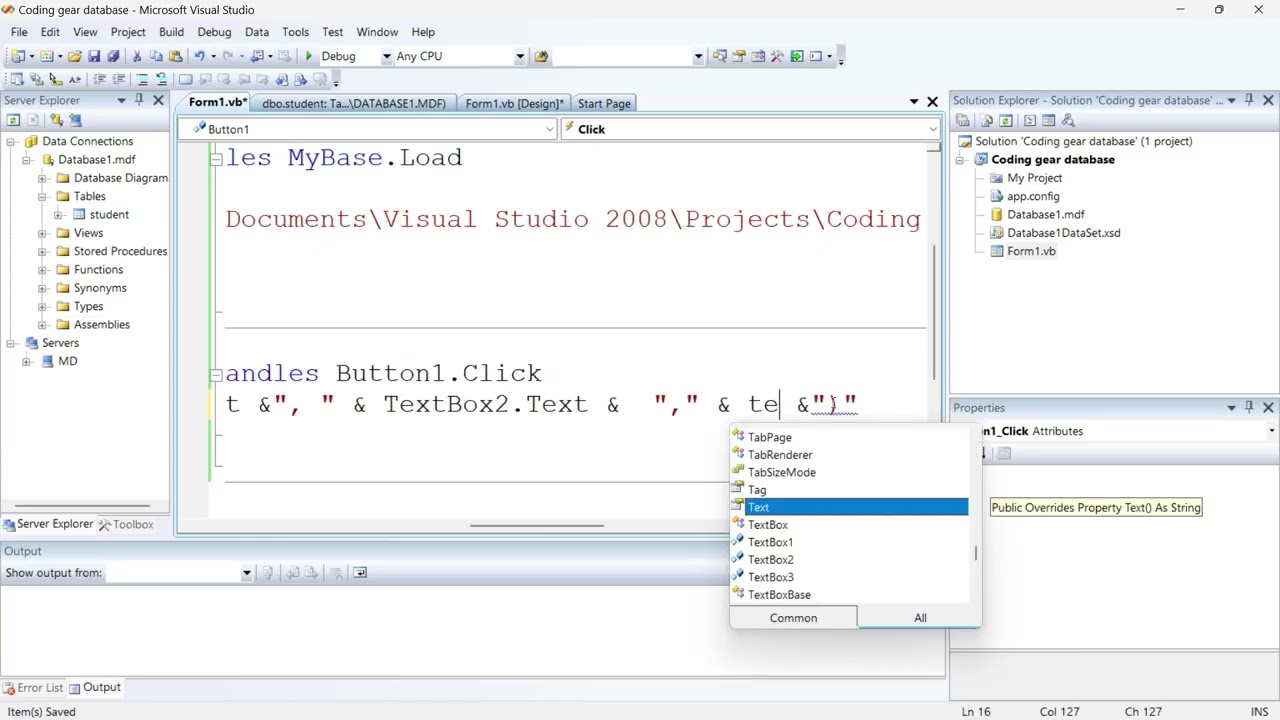
Task: Open the Tools menu
Action: pos(295,32)
